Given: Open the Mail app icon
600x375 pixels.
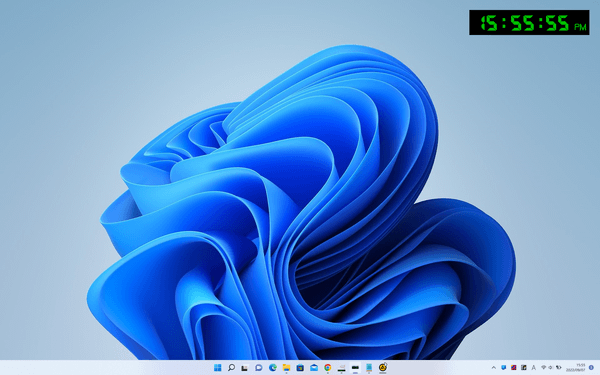Looking at the screenshot, I should tap(314, 368).
